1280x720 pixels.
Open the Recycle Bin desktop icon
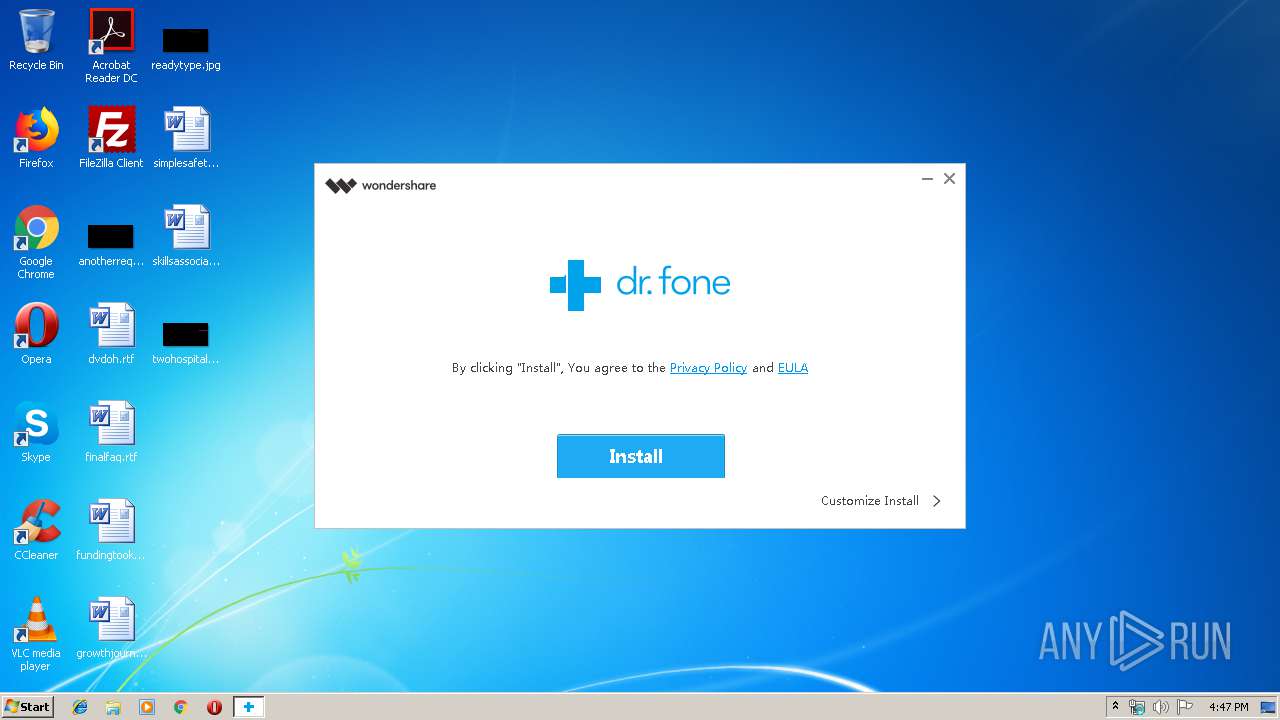click(x=36, y=40)
